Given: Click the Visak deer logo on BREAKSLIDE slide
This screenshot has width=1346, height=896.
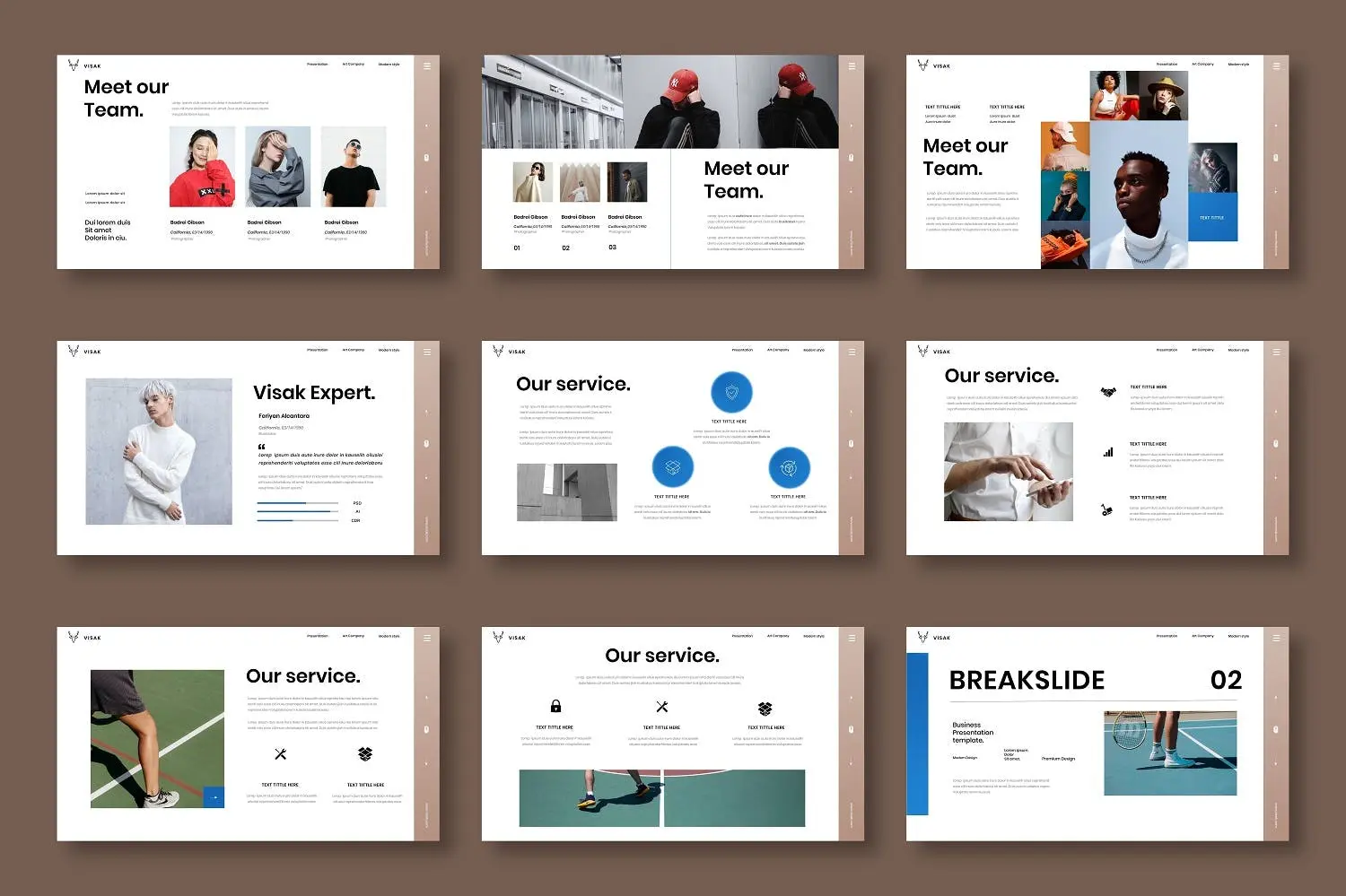Looking at the screenshot, I should coord(922,637).
